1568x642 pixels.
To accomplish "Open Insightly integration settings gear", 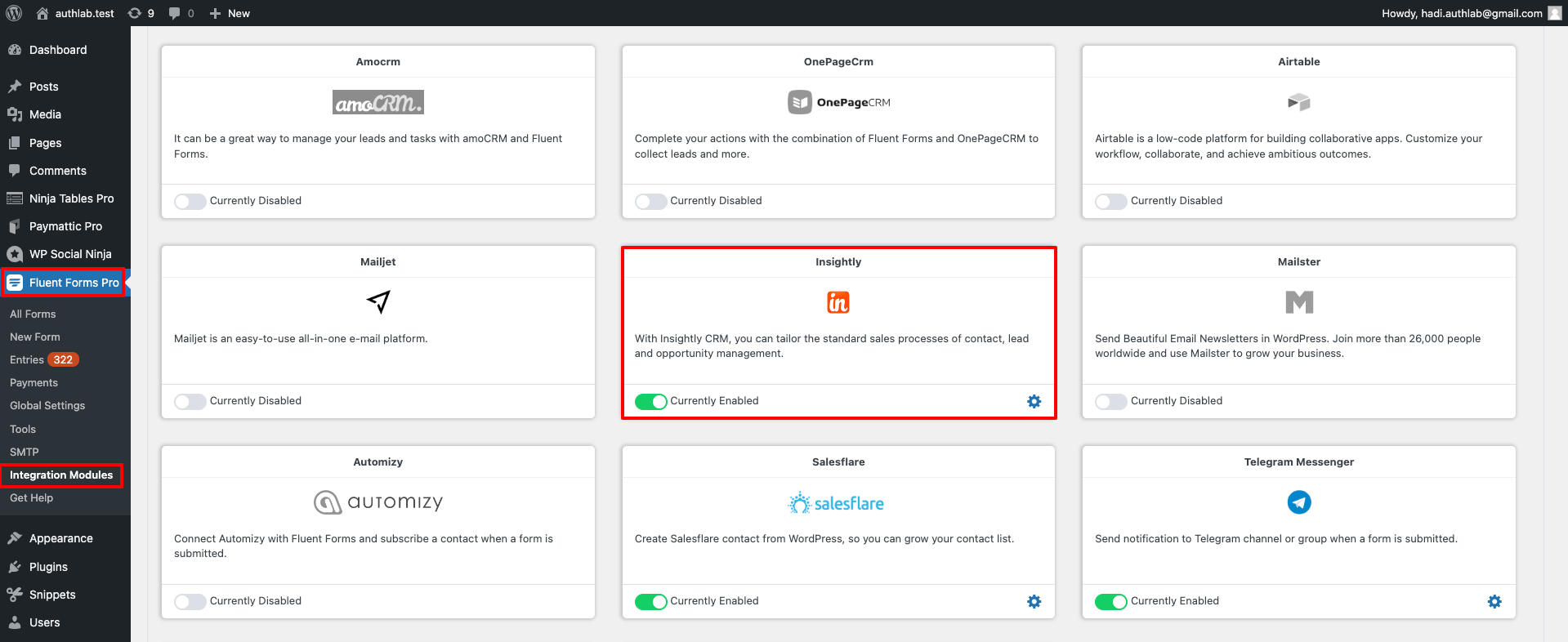I will coord(1034,401).
